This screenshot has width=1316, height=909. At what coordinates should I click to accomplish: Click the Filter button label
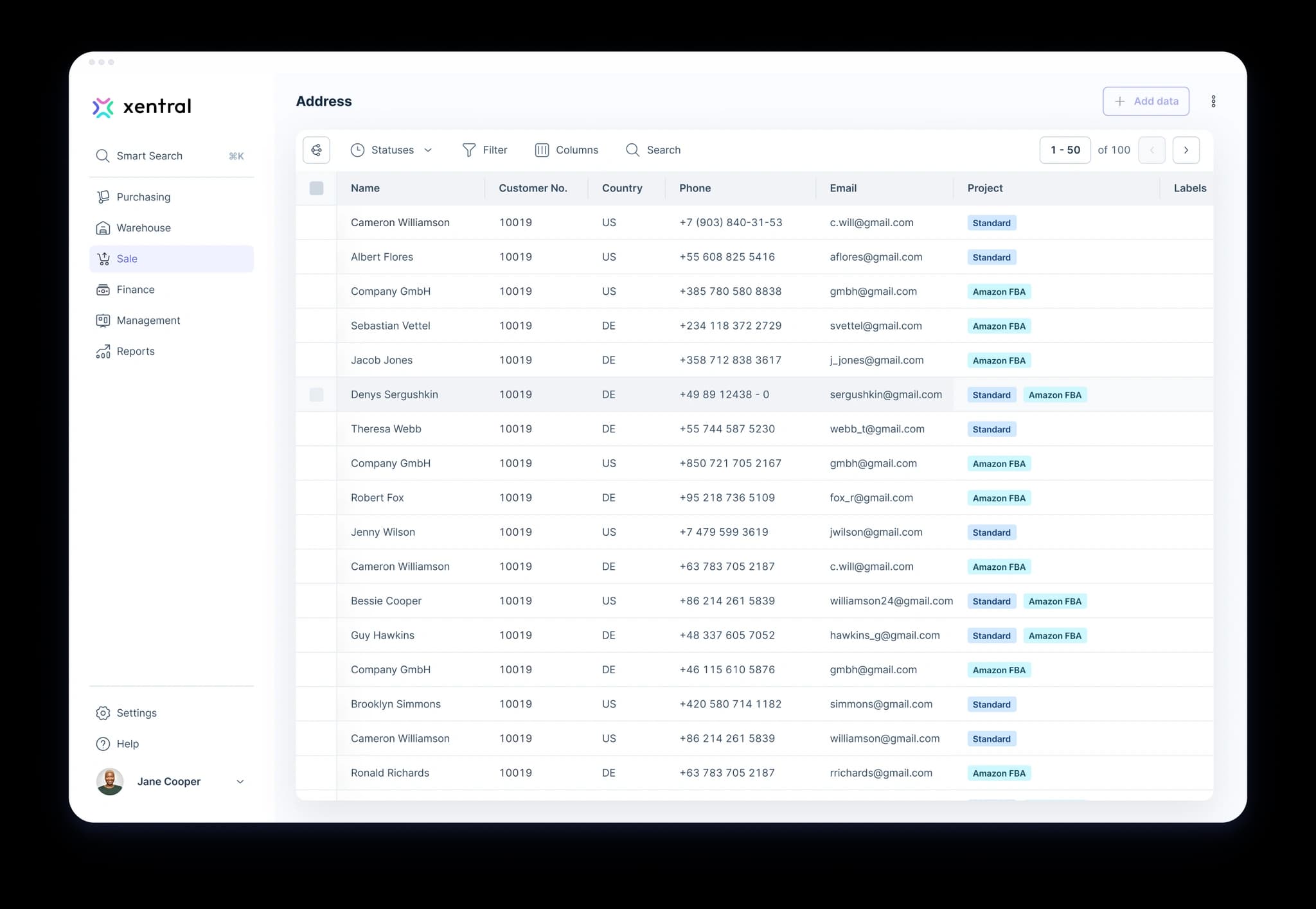coord(495,150)
